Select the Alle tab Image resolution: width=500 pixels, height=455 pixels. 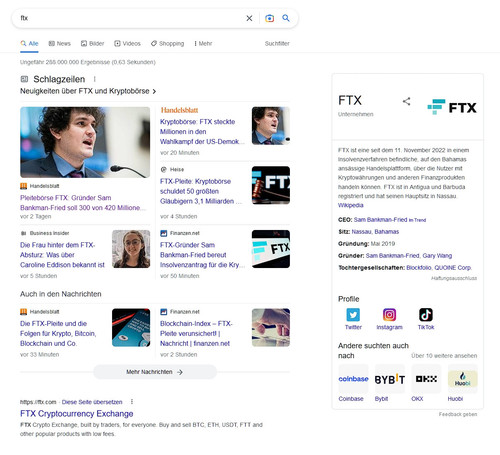tap(29, 44)
